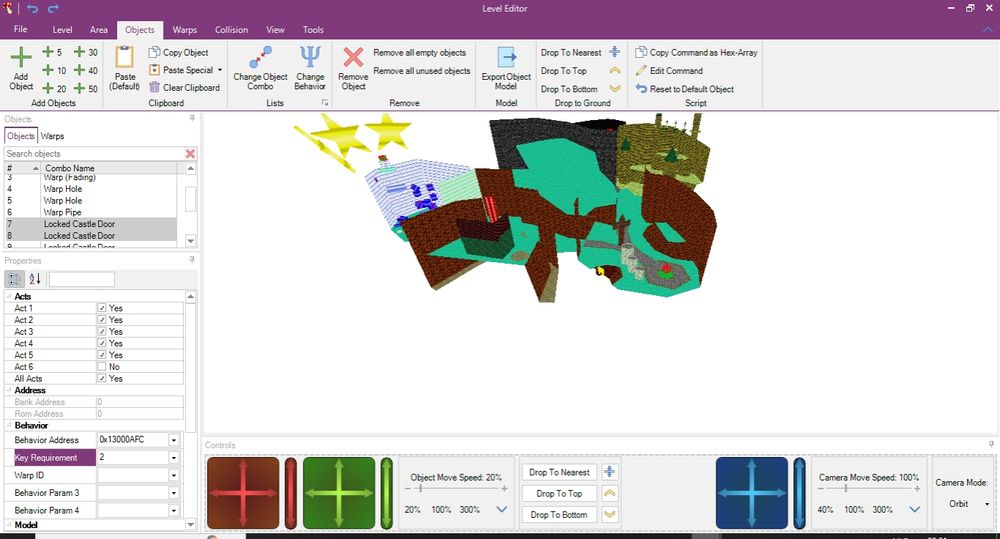Expand object move speed presets chevron
The height and width of the screenshot is (539, 1000).
(502, 509)
